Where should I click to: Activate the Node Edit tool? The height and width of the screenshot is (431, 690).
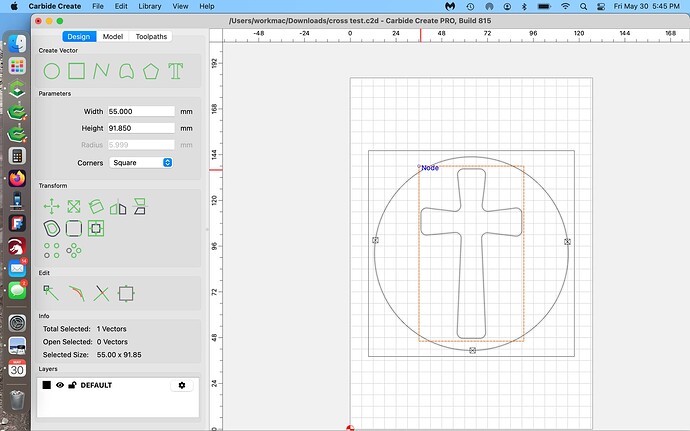51,293
